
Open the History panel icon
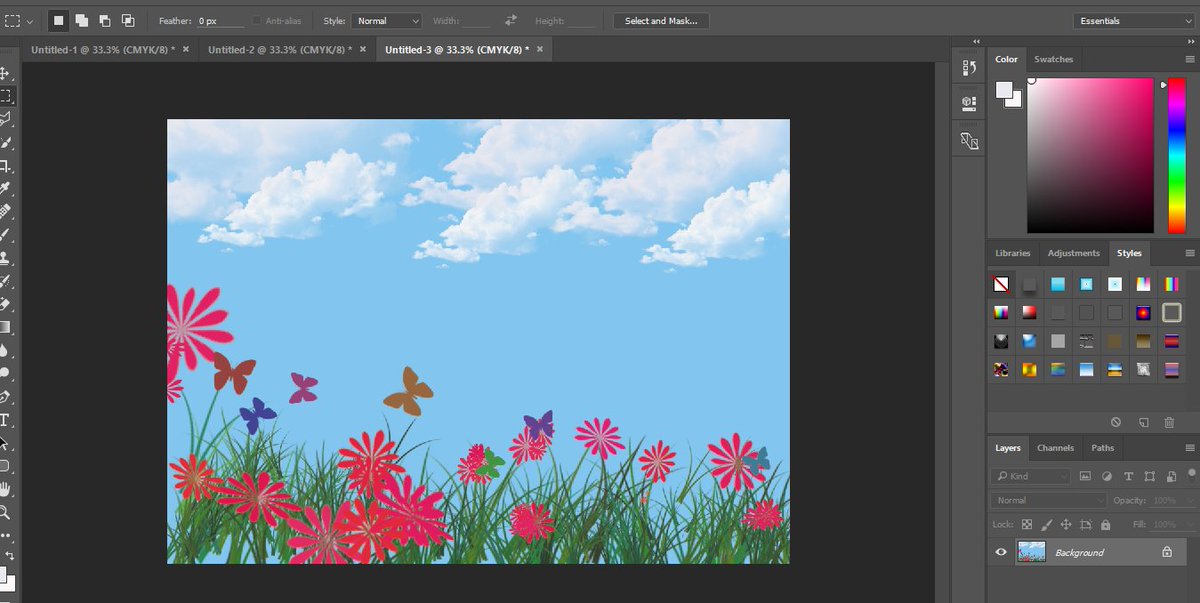tap(968, 68)
